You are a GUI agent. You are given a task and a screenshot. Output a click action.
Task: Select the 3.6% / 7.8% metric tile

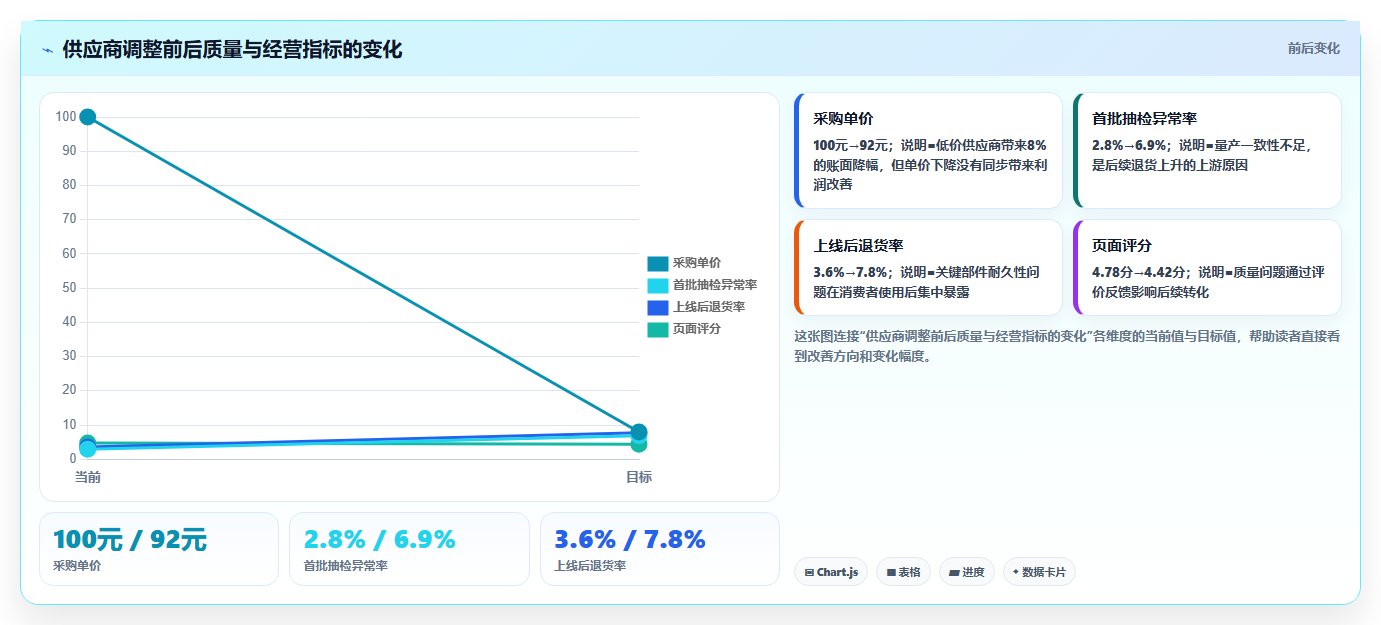(660, 549)
